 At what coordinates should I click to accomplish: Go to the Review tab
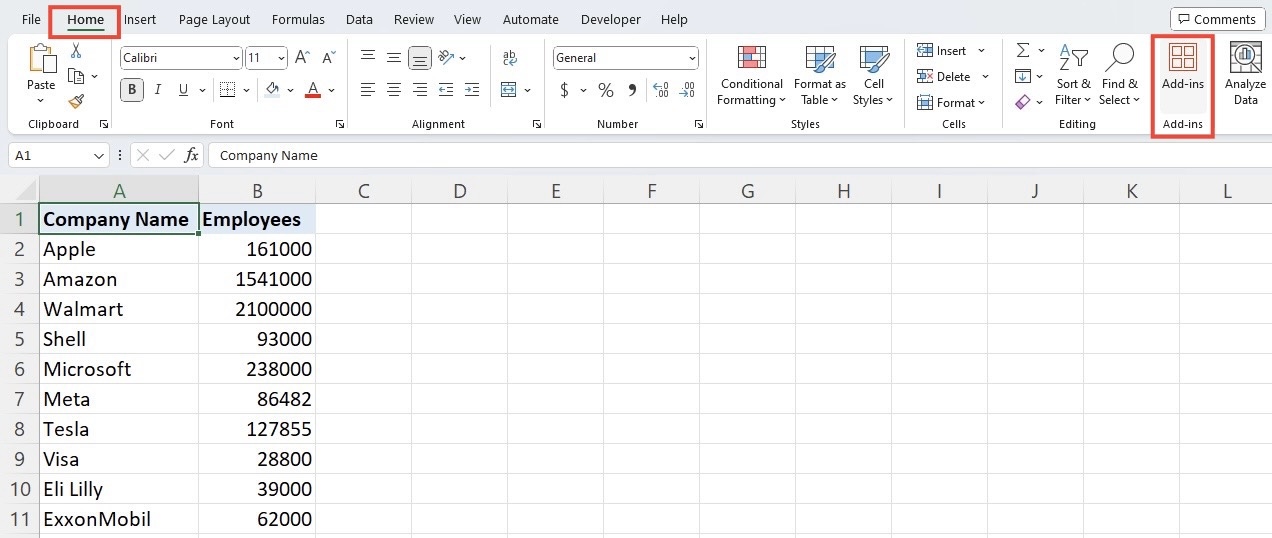point(414,19)
